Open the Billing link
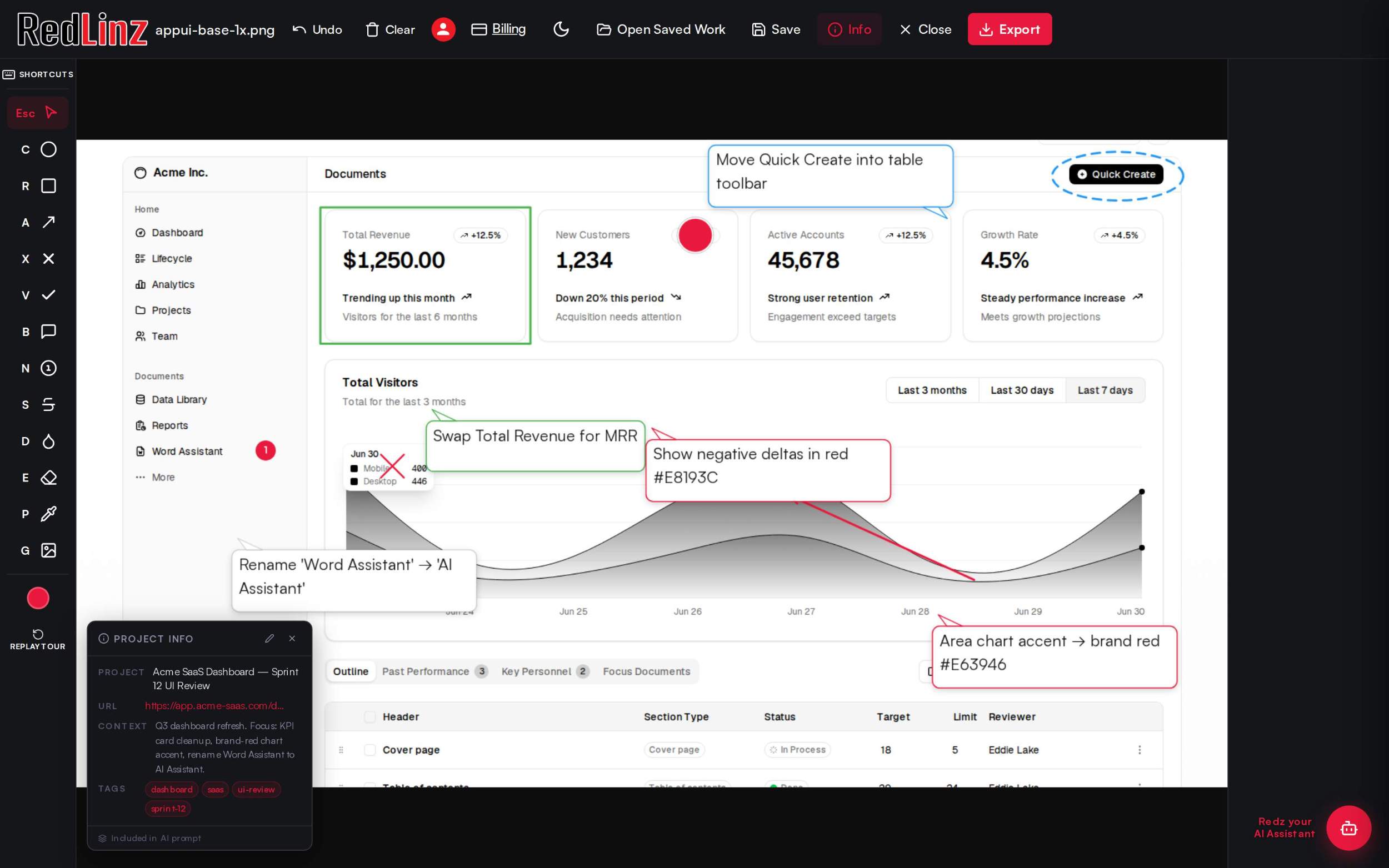 point(498,29)
